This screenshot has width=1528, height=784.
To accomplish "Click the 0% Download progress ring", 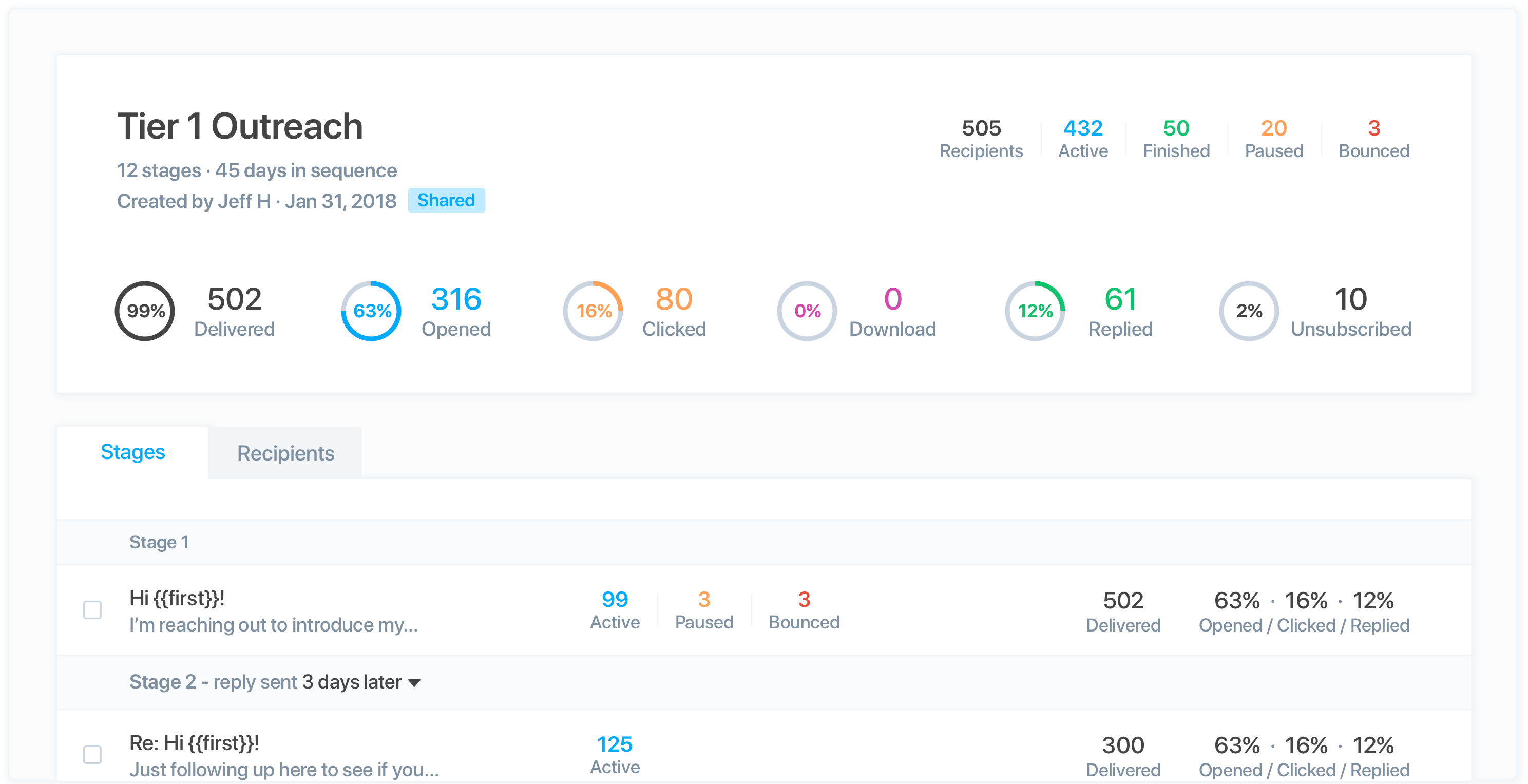I will (807, 311).
